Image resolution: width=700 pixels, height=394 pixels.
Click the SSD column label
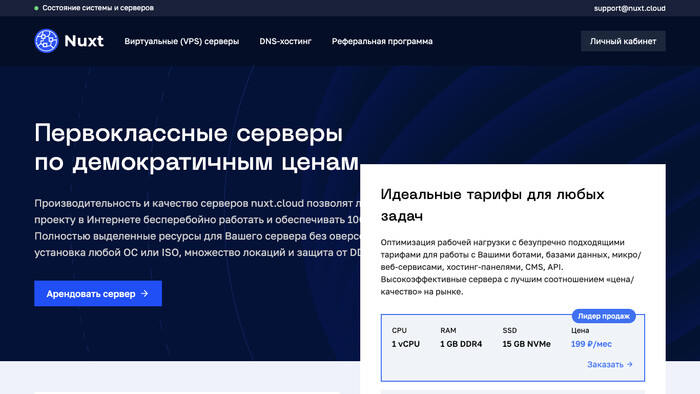509,331
